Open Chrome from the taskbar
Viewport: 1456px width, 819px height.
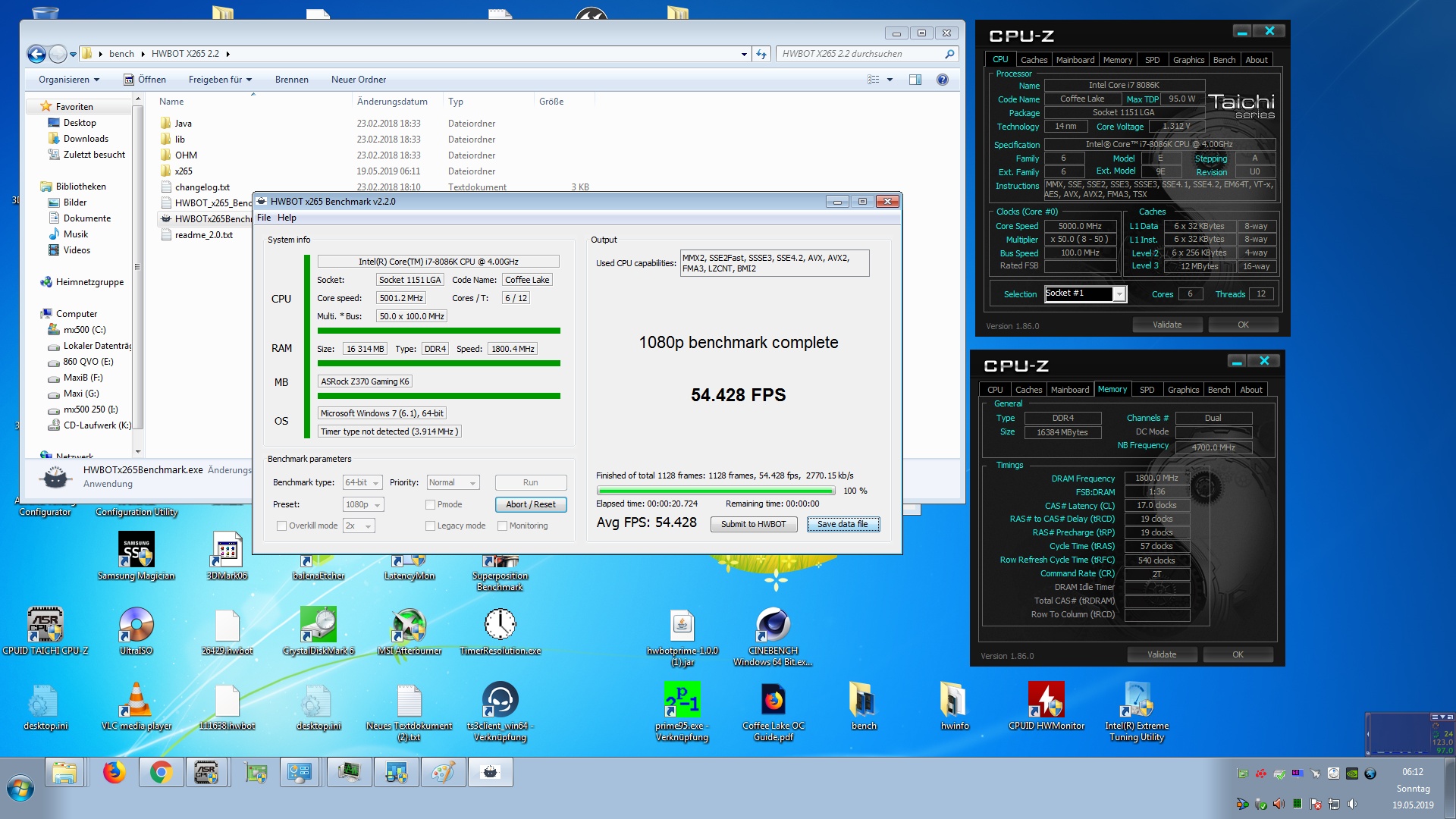[160, 773]
